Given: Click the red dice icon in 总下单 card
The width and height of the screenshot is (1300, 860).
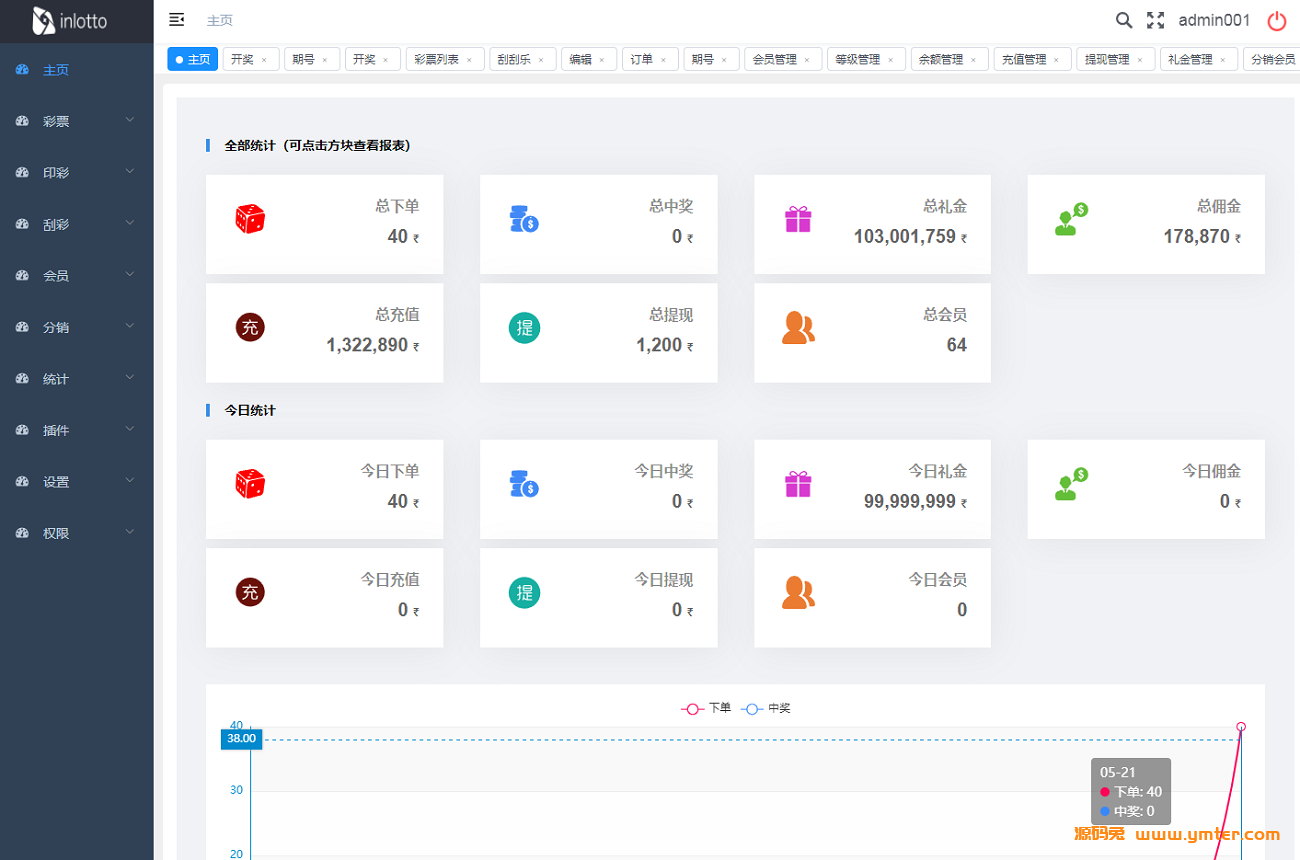Looking at the screenshot, I should coord(250,219).
